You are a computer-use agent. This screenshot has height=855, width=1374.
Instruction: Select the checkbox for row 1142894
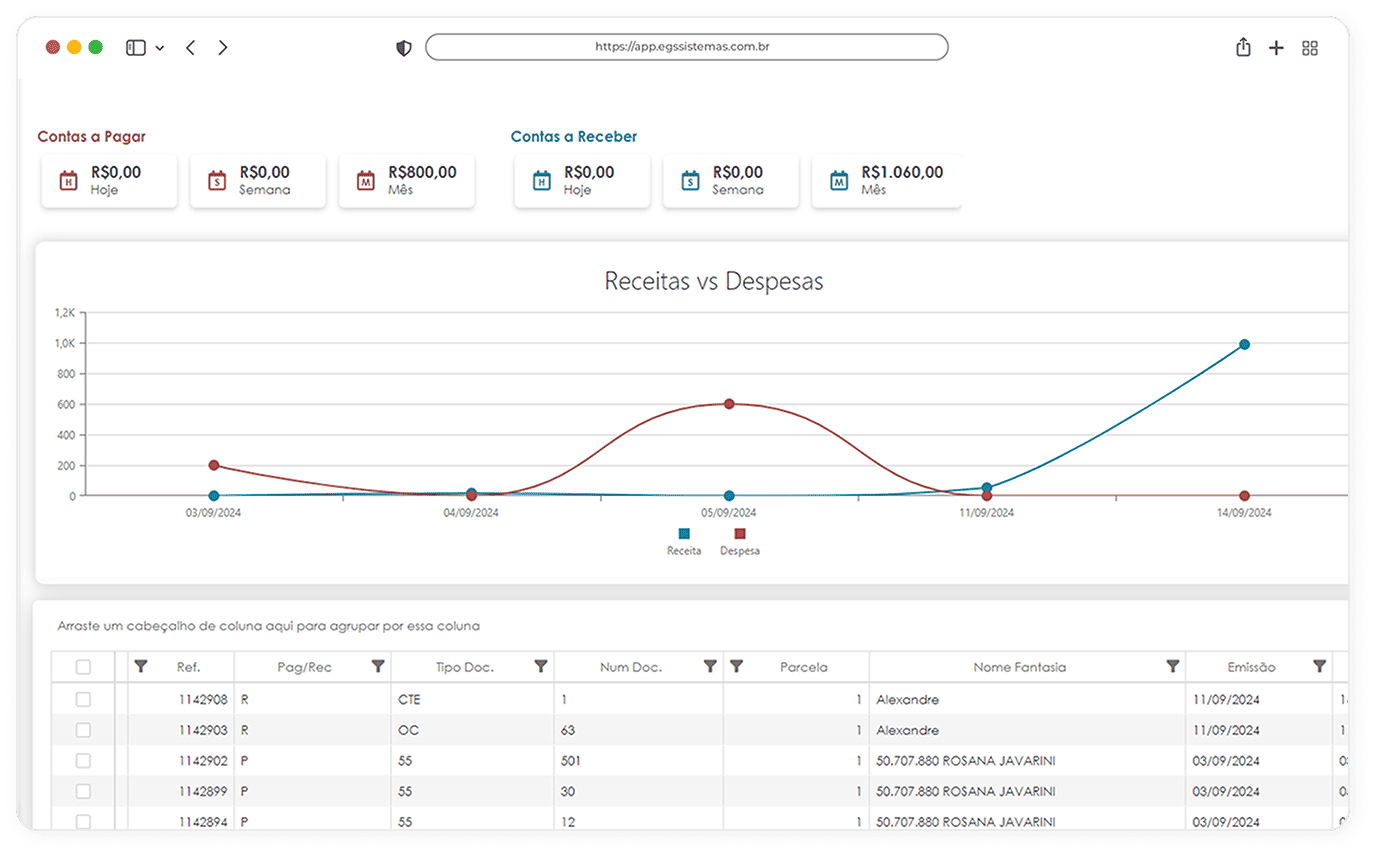pos(83,821)
